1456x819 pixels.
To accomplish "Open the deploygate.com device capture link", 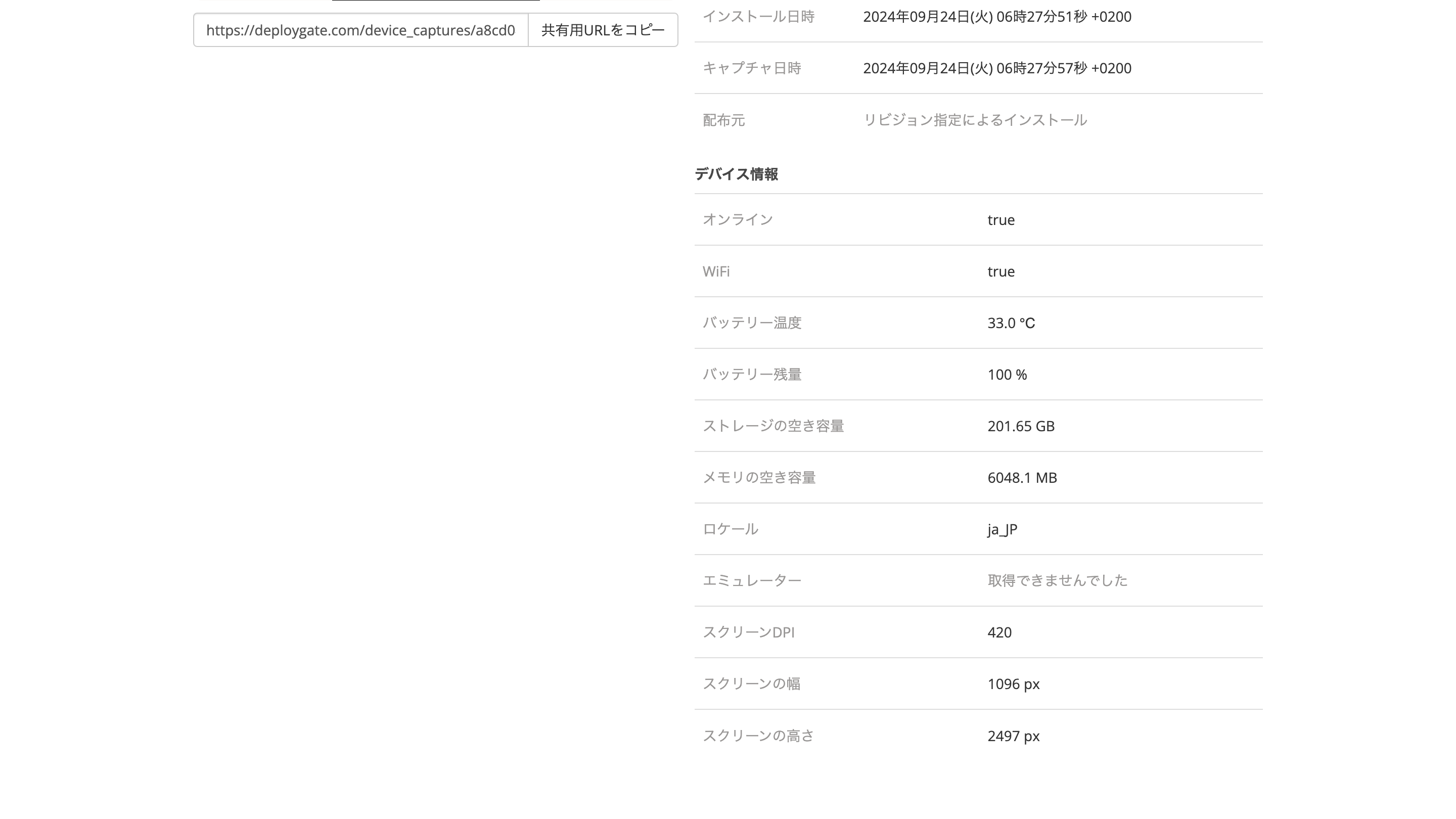I will [x=361, y=30].
